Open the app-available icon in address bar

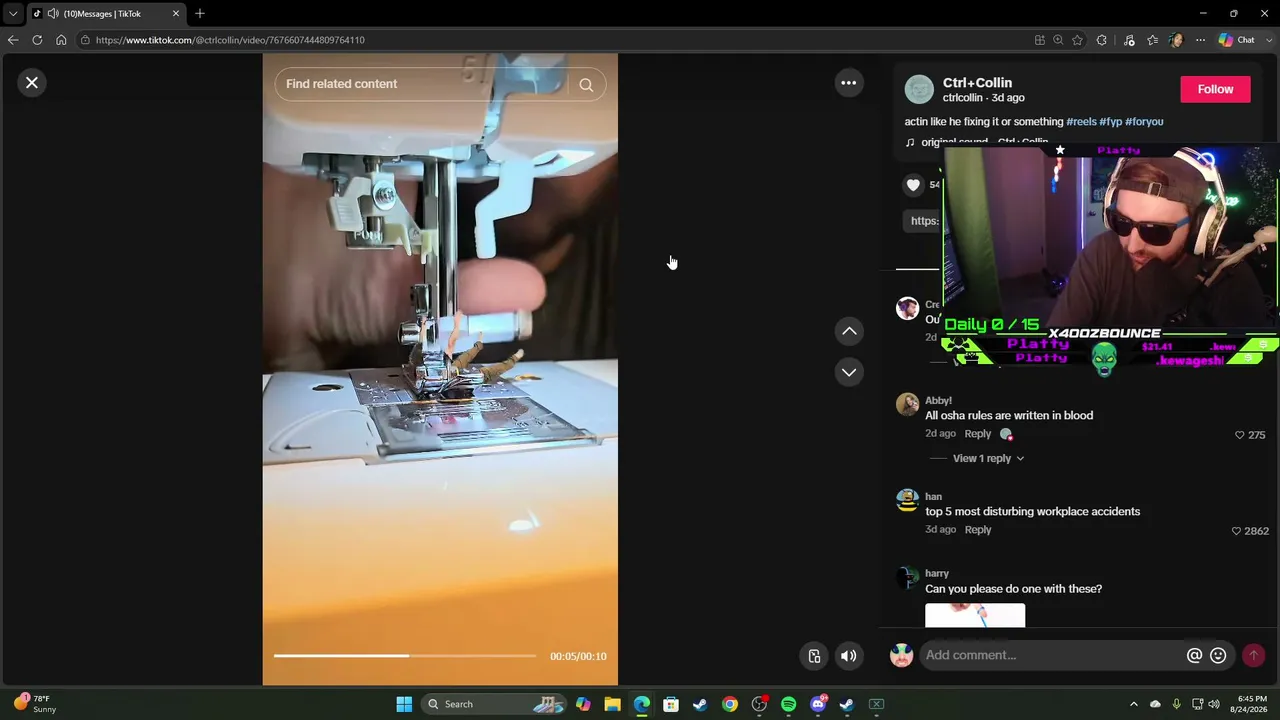pos(1040,40)
